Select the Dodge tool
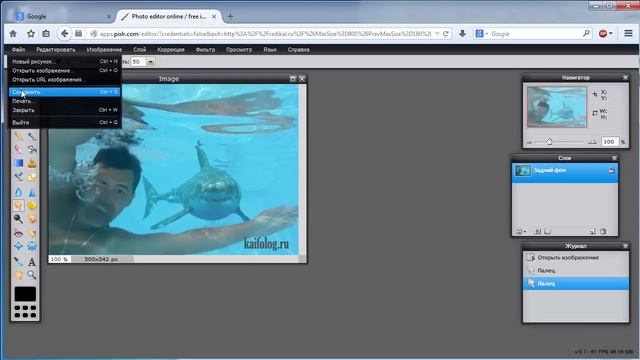 tap(18, 219)
